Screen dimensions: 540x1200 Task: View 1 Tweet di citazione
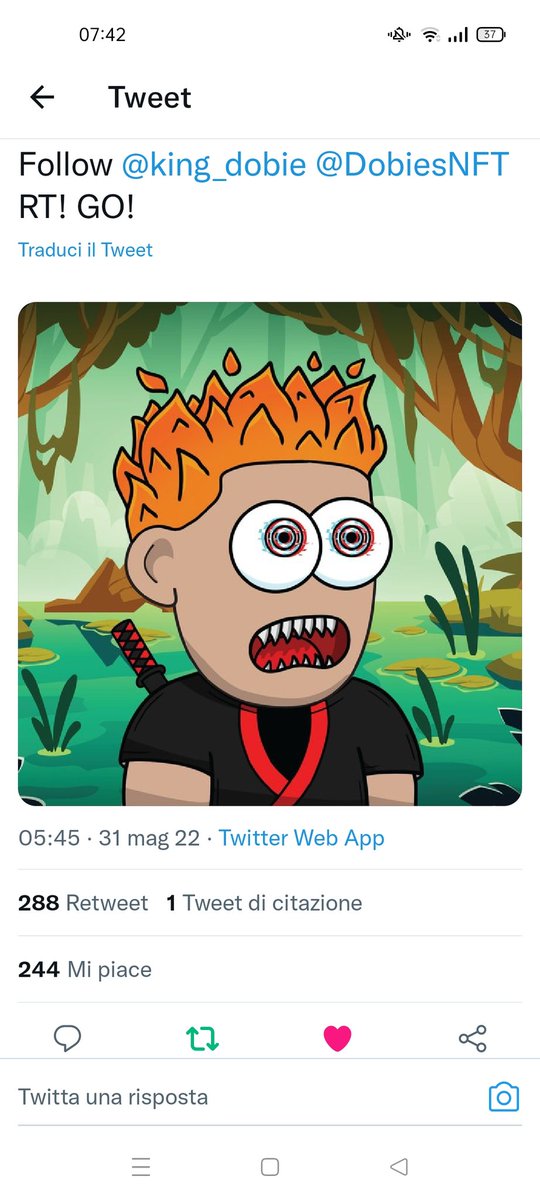[x=264, y=903]
